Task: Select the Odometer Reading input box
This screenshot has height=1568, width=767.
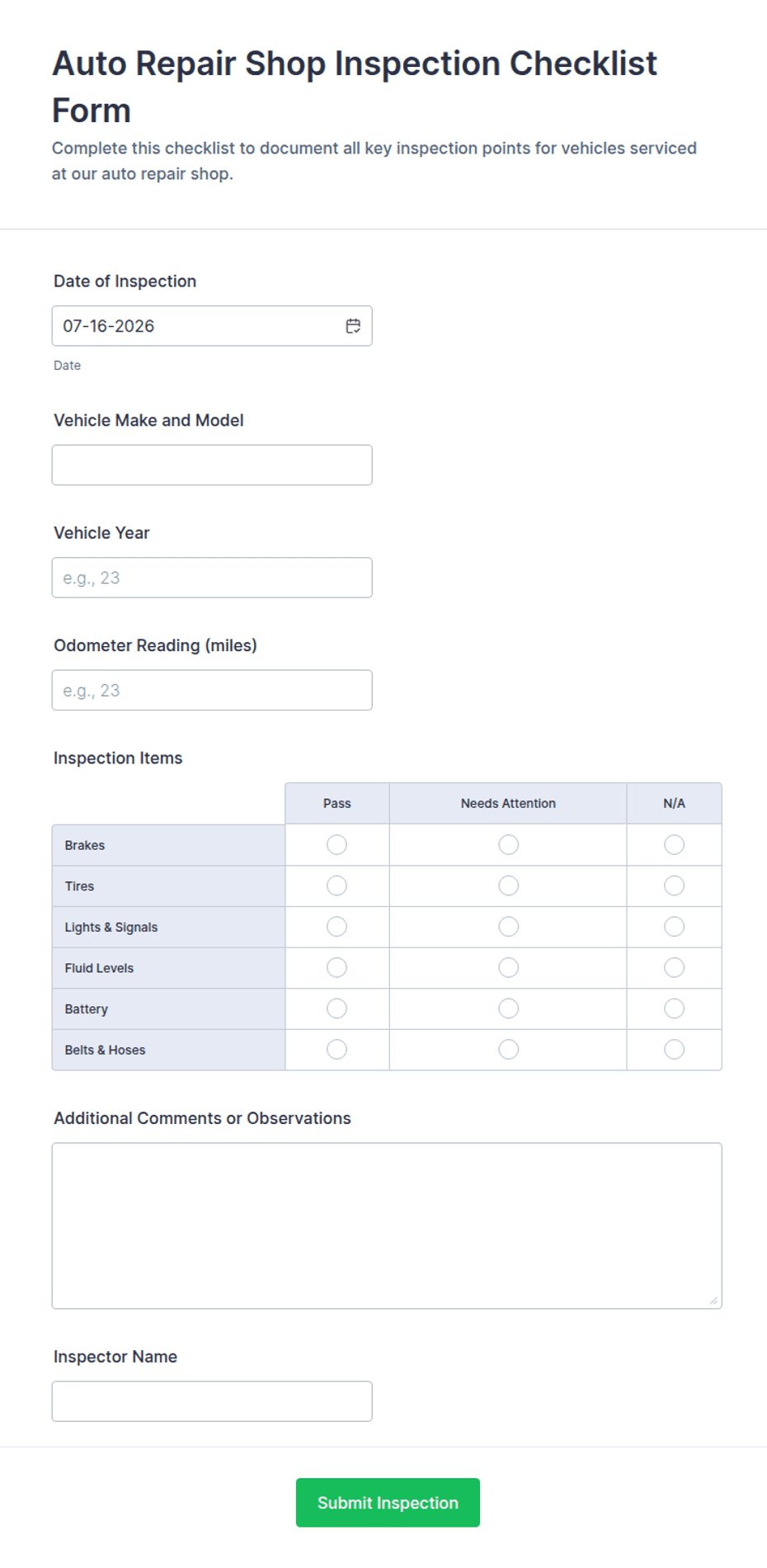Action: [x=212, y=690]
